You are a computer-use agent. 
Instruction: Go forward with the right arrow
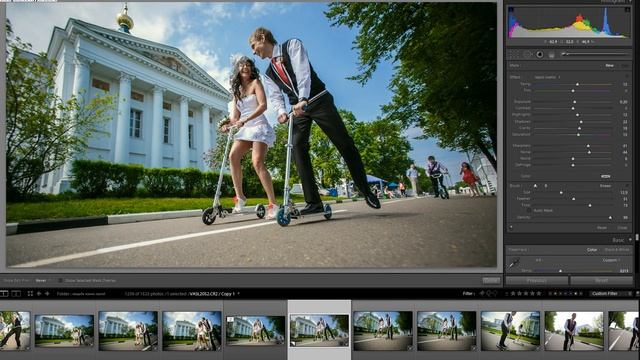tap(47, 293)
